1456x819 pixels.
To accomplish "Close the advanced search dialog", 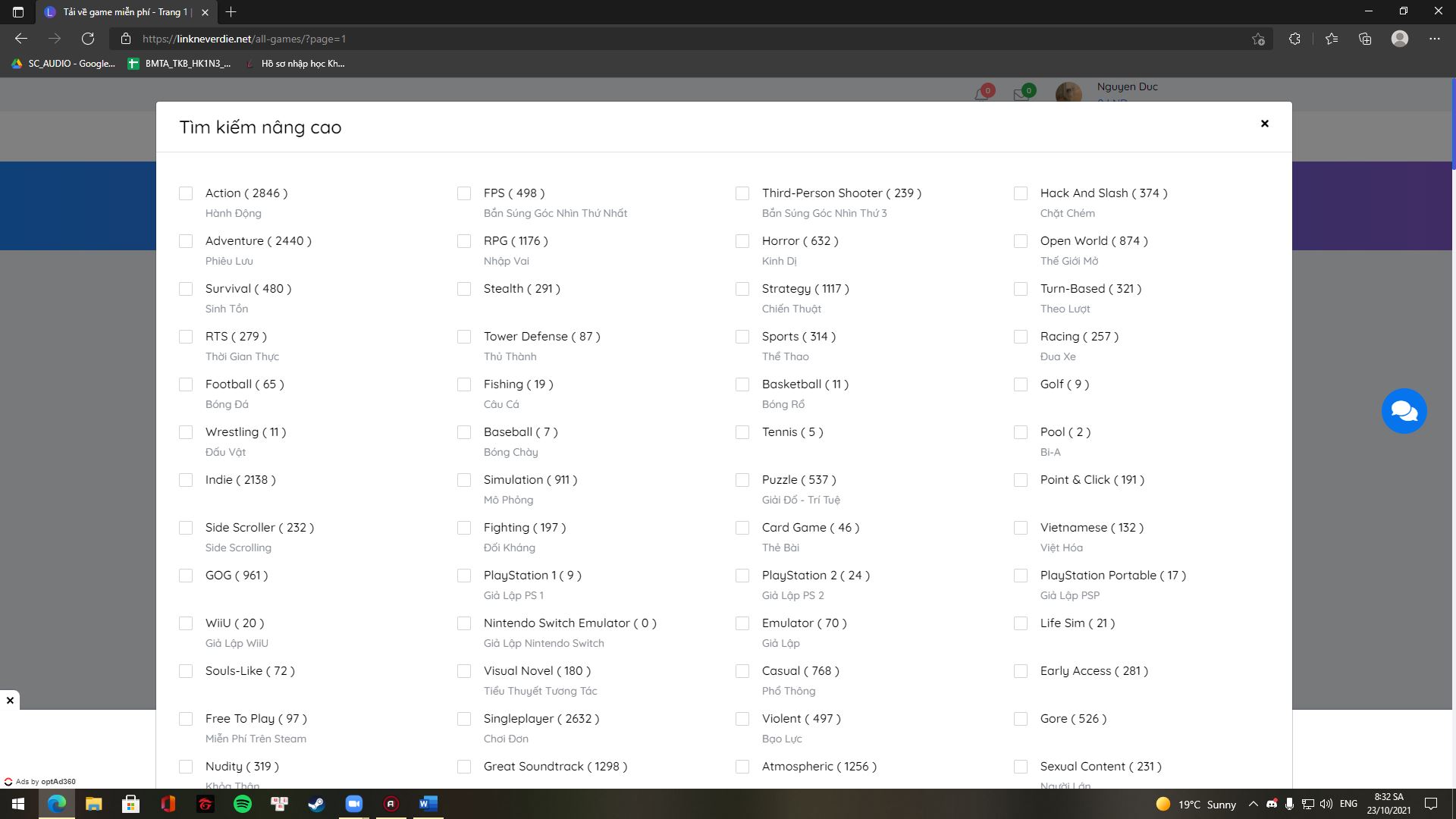I will click(x=1264, y=124).
